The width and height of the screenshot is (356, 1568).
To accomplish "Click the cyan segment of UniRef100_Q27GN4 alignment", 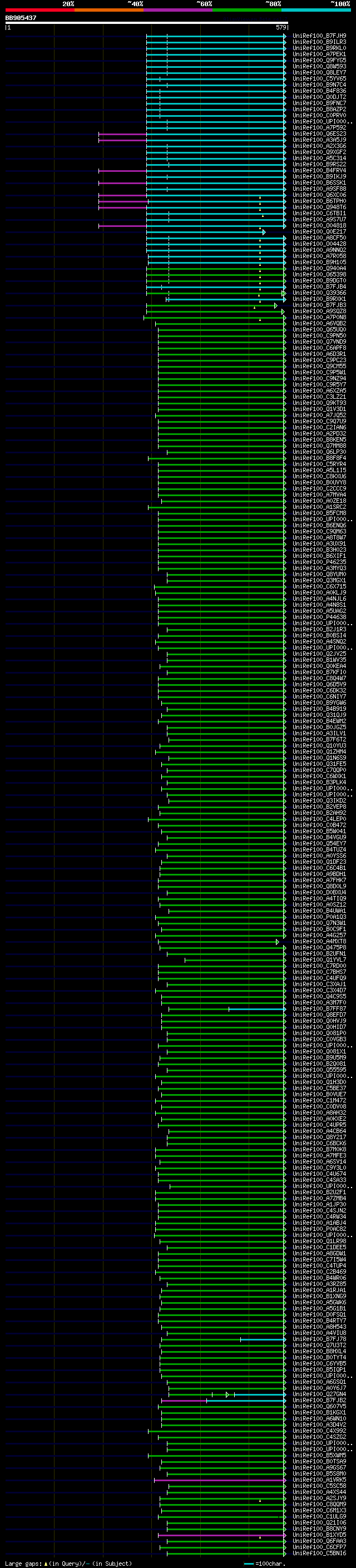I will 260,1394.
